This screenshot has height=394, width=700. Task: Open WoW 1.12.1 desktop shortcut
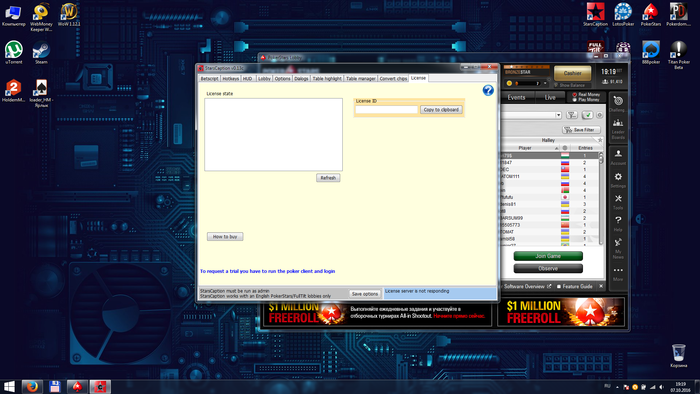pos(69,14)
